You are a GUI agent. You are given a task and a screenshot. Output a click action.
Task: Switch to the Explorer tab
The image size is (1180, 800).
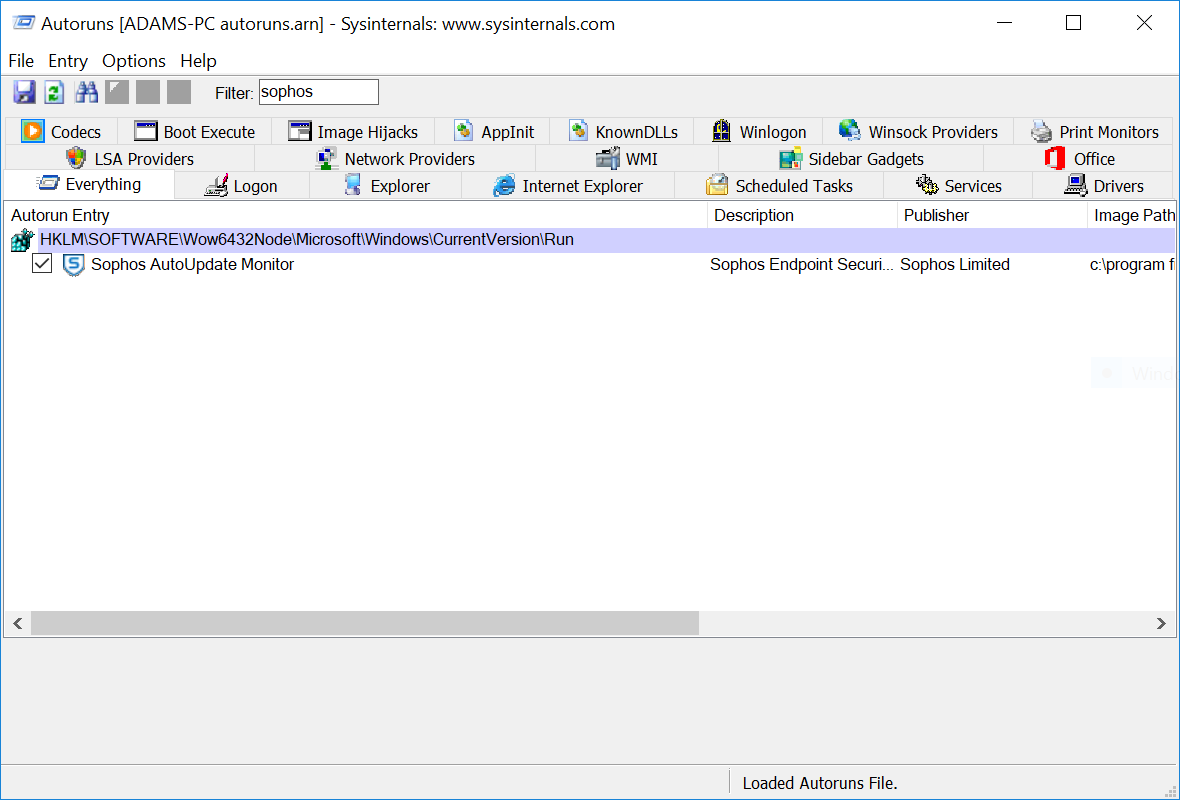(385, 186)
